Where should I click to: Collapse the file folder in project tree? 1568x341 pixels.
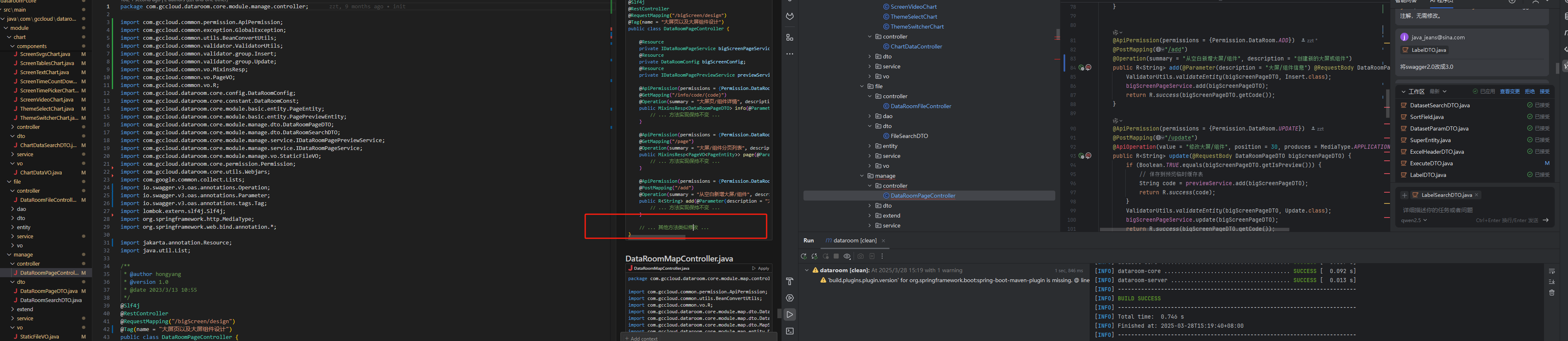(862, 87)
